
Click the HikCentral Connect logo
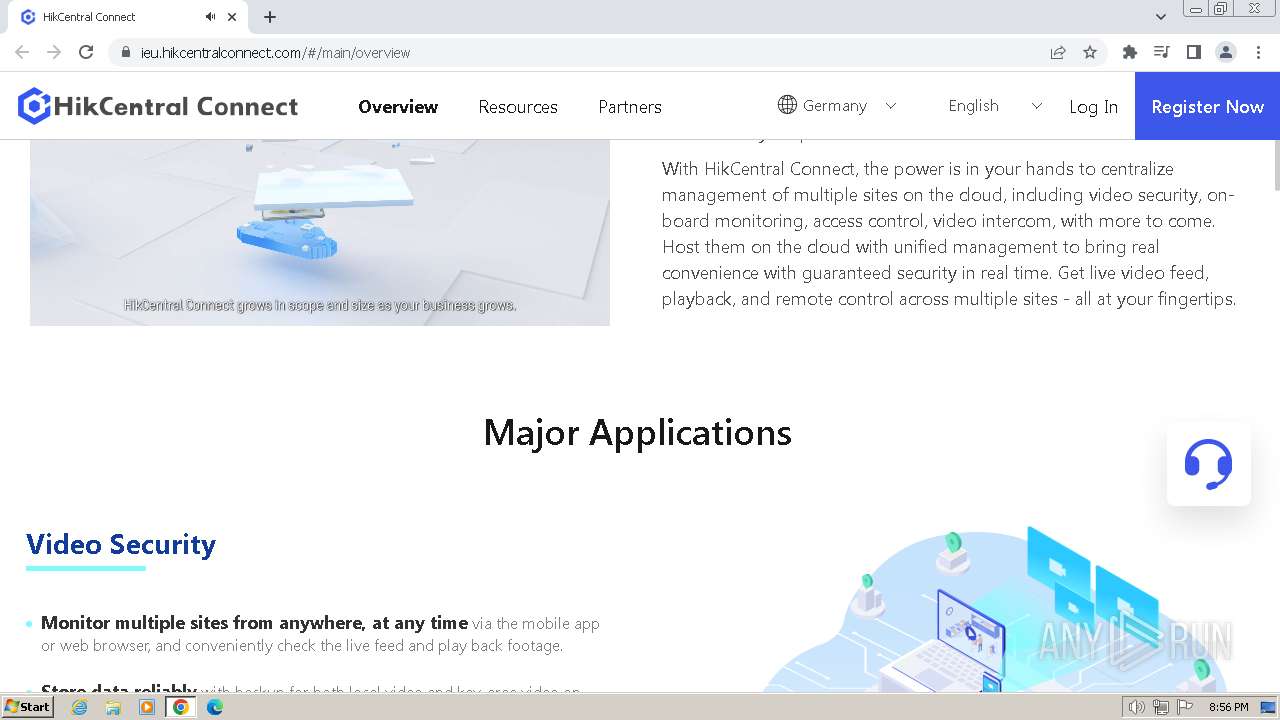pos(158,106)
